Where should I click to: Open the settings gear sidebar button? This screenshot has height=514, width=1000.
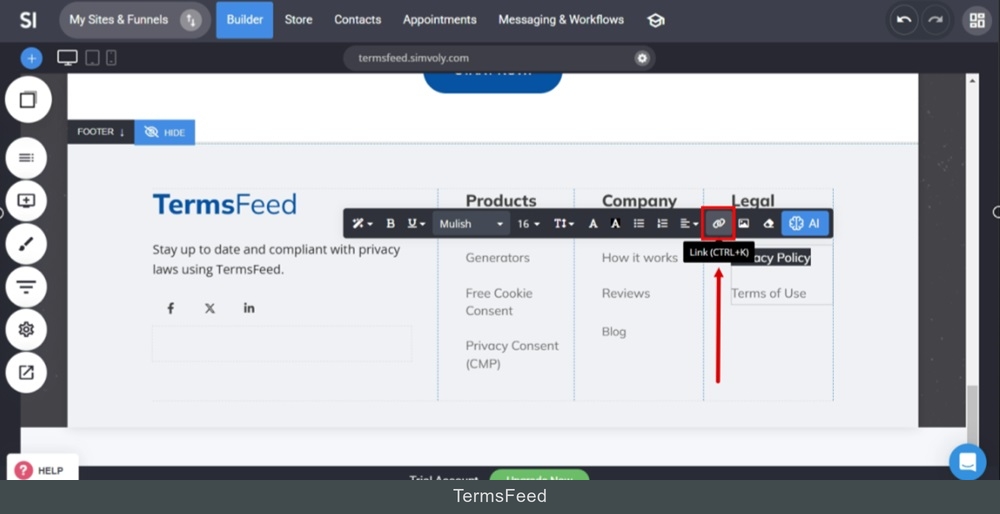point(26,330)
